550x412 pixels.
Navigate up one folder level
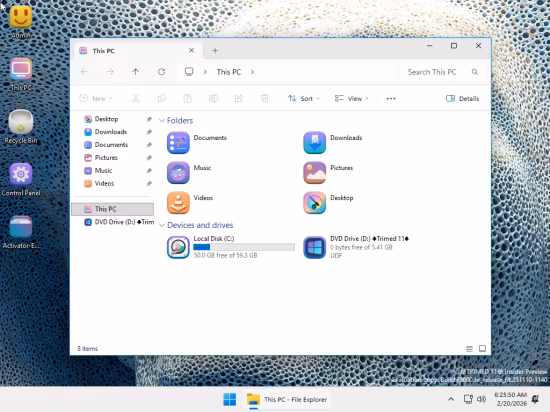[x=136, y=72]
